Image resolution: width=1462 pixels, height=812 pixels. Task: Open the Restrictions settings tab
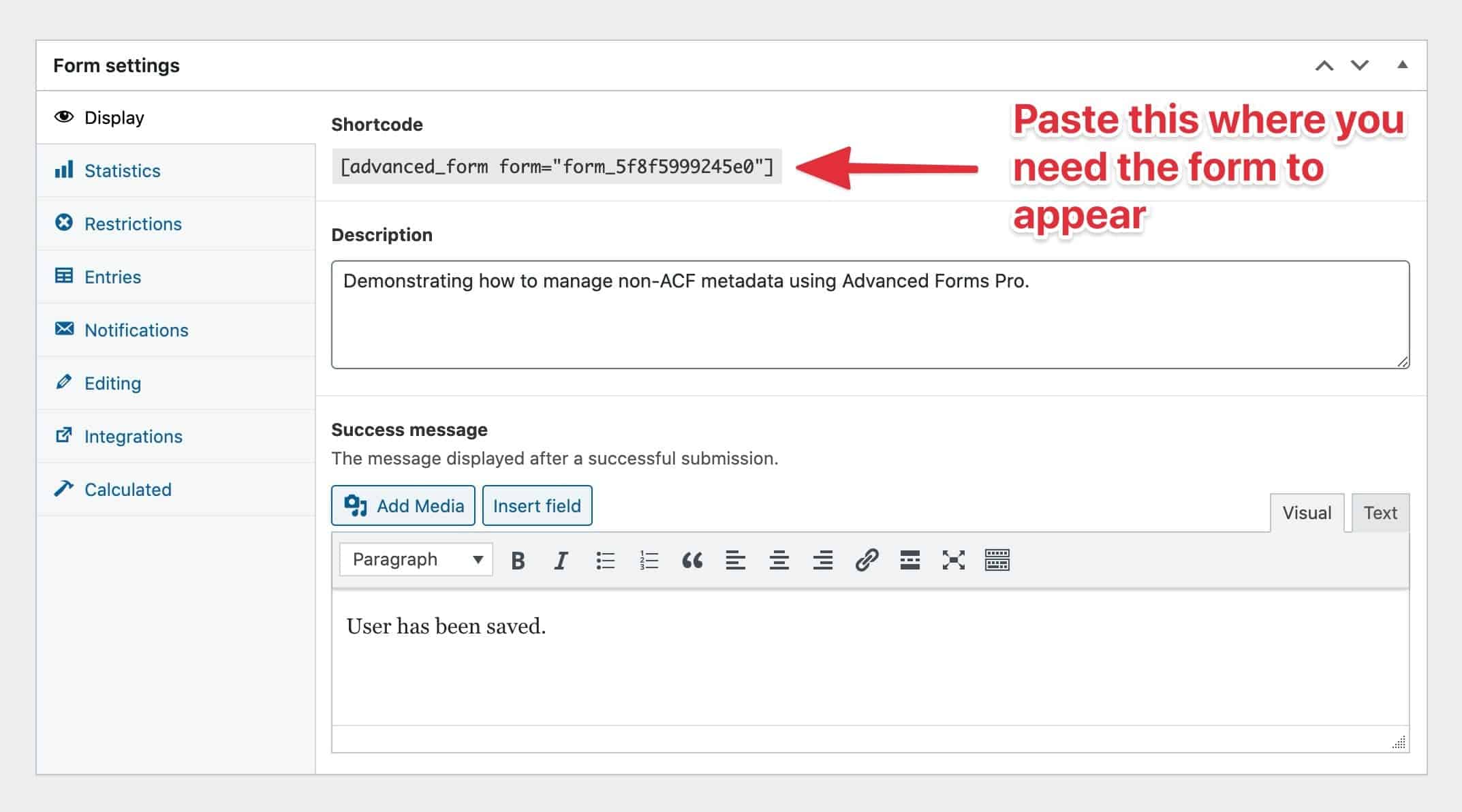pos(133,224)
